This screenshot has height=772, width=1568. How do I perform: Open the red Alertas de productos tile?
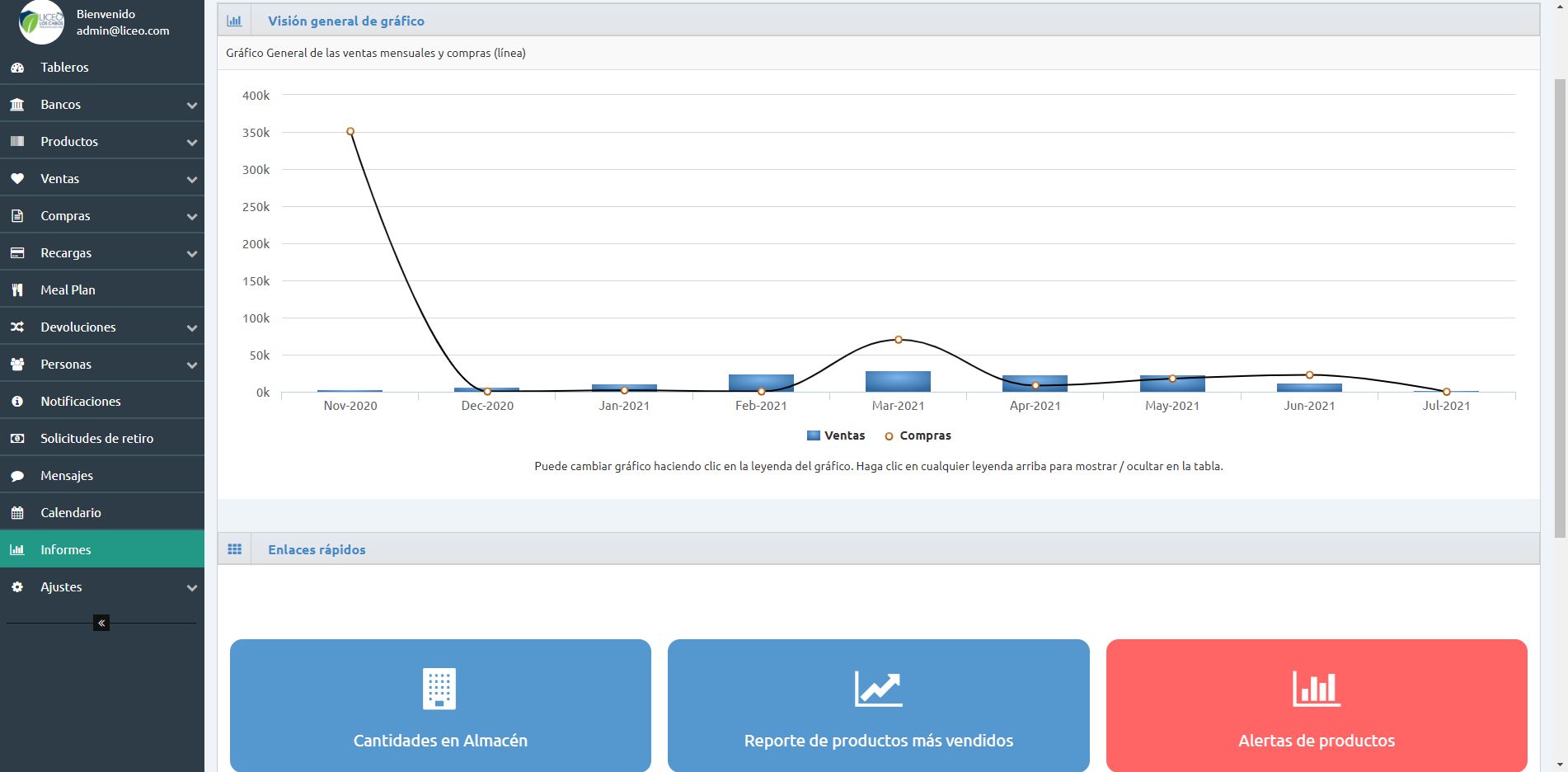pos(1317,706)
